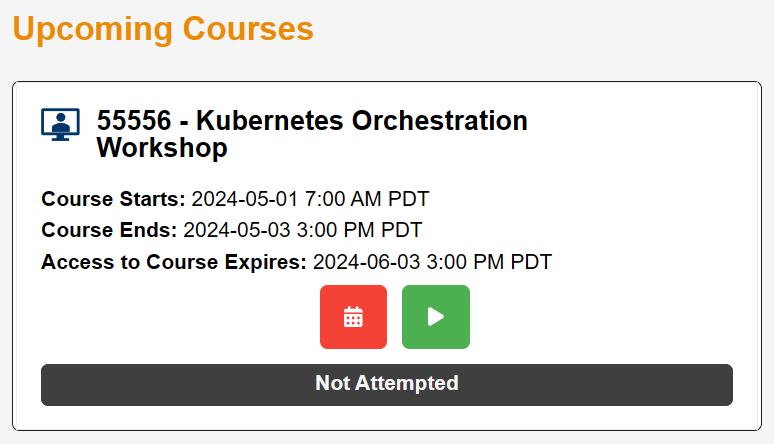
Task: Launch the course with the green play button
Action: coord(436,317)
